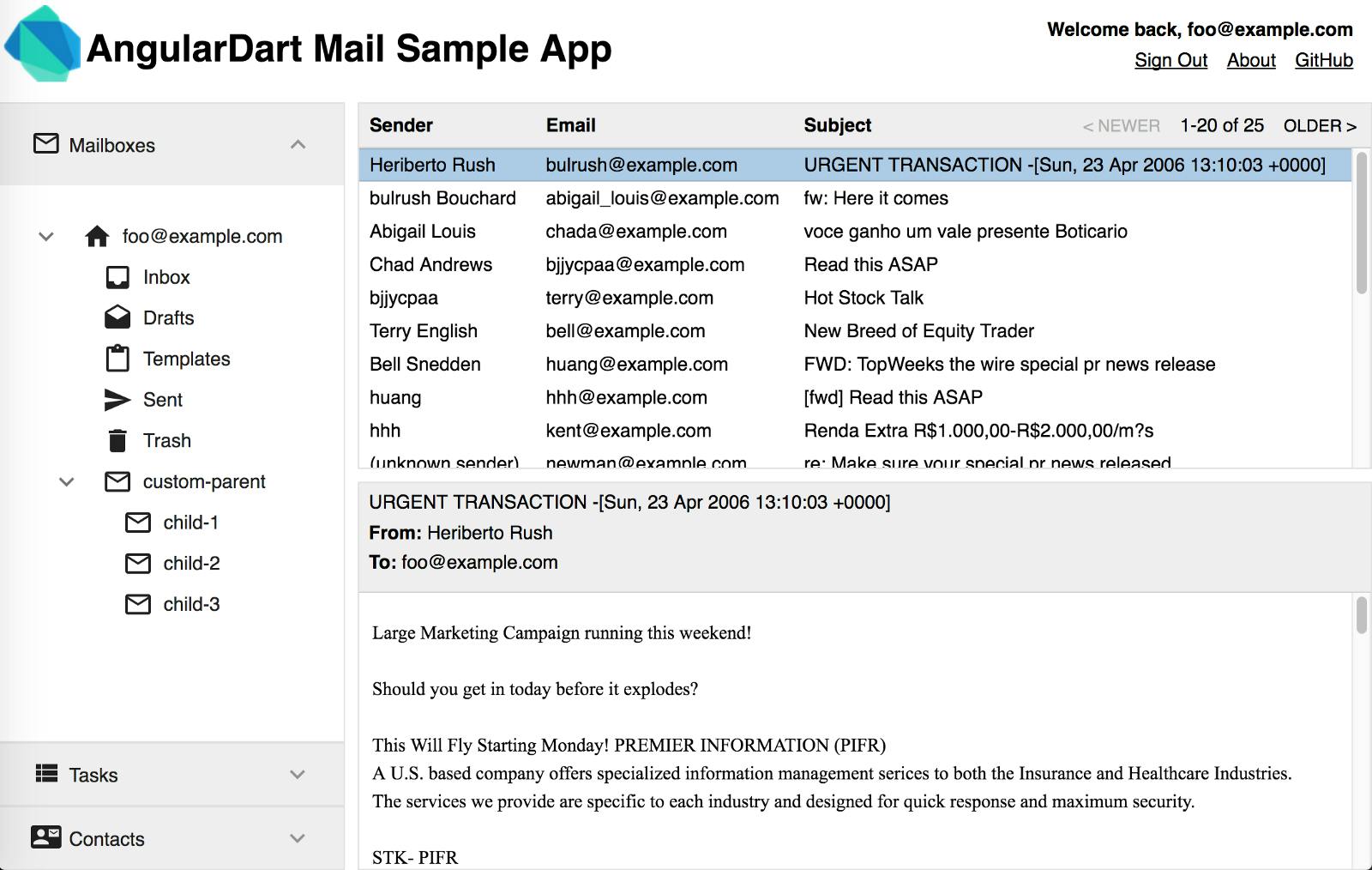
Task: Go to older emails with OLDER button
Action: pyautogui.click(x=1318, y=125)
